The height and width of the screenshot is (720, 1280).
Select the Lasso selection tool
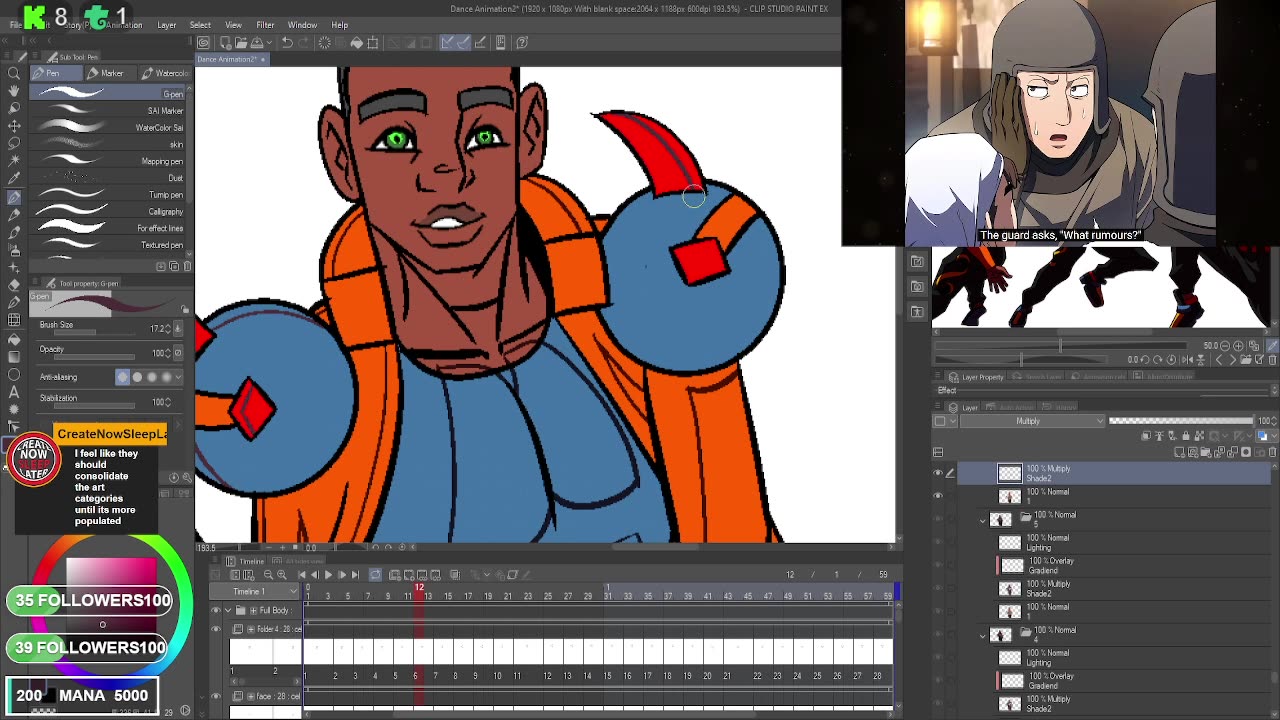coord(14,144)
